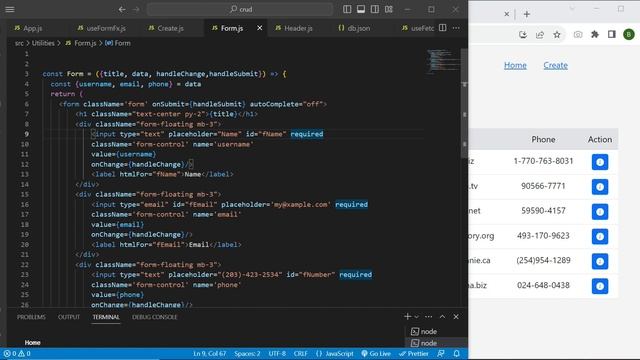The image size is (640, 360).
Task: Switch to the Create.js tab
Action: coord(166,28)
